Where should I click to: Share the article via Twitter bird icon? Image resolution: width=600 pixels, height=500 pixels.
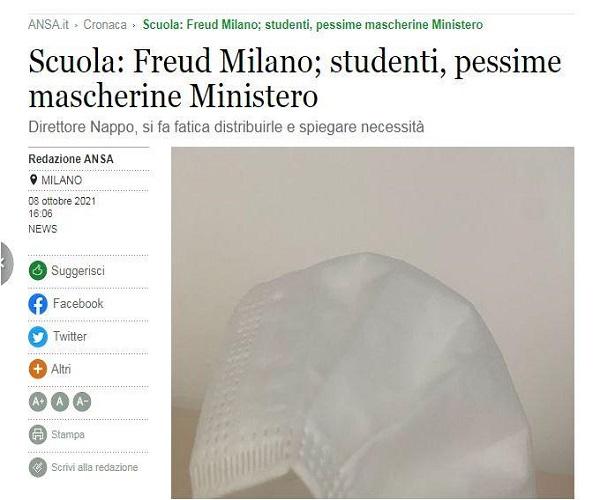point(38,337)
